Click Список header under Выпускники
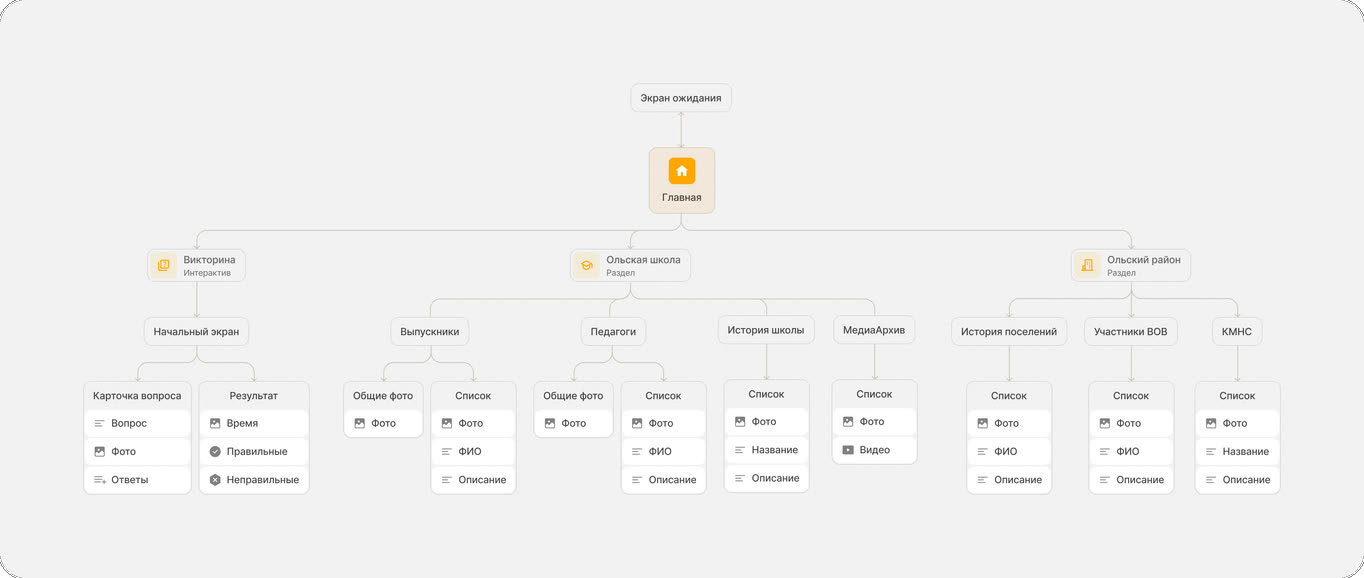Image resolution: width=1364 pixels, height=578 pixels. point(473,395)
